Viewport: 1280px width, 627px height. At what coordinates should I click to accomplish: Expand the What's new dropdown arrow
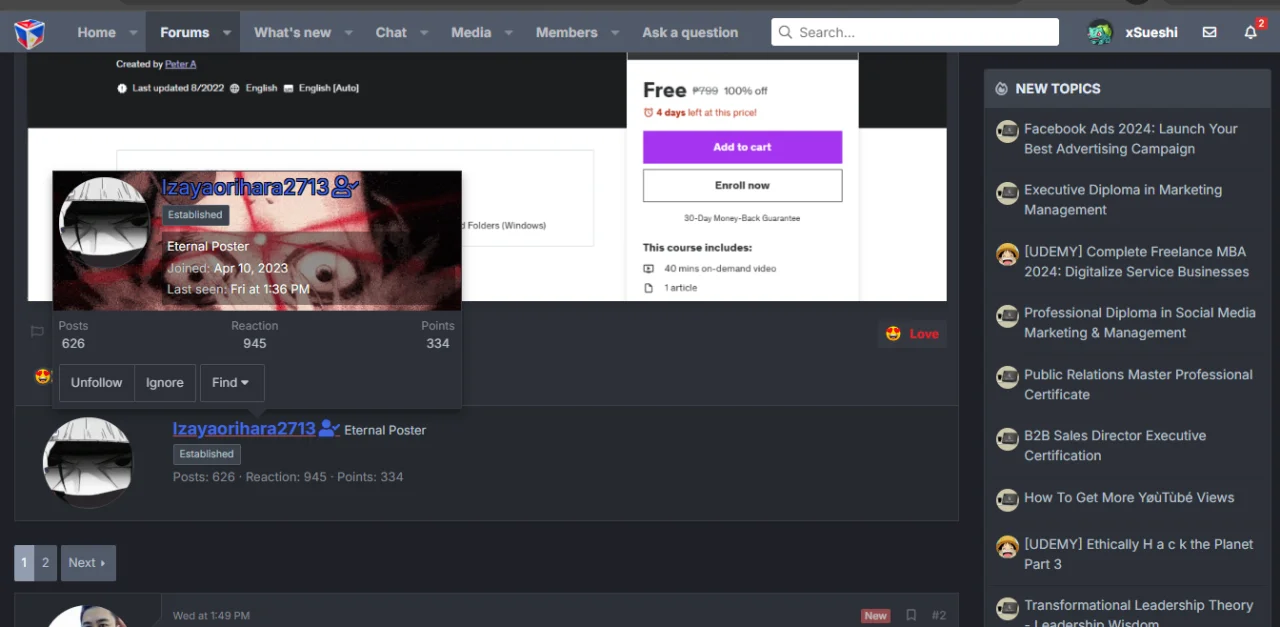[349, 33]
